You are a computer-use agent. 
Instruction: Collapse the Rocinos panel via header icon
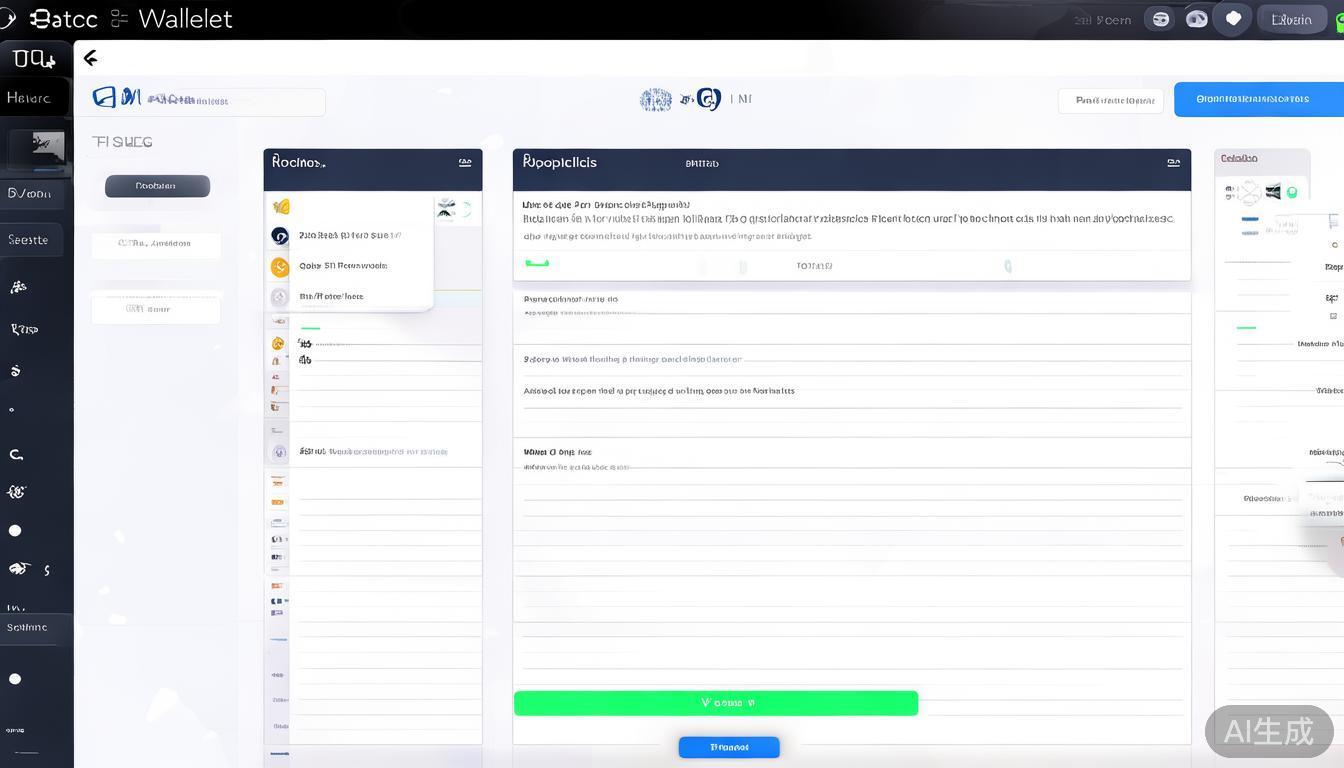coord(465,162)
